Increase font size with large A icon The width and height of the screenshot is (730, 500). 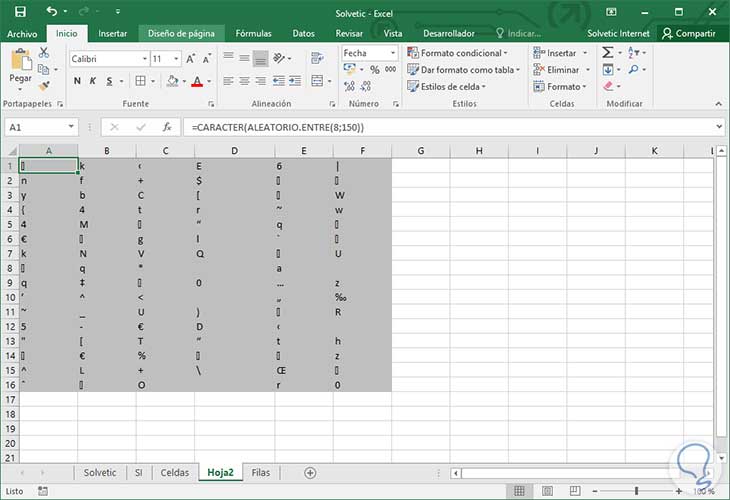(x=190, y=59)
